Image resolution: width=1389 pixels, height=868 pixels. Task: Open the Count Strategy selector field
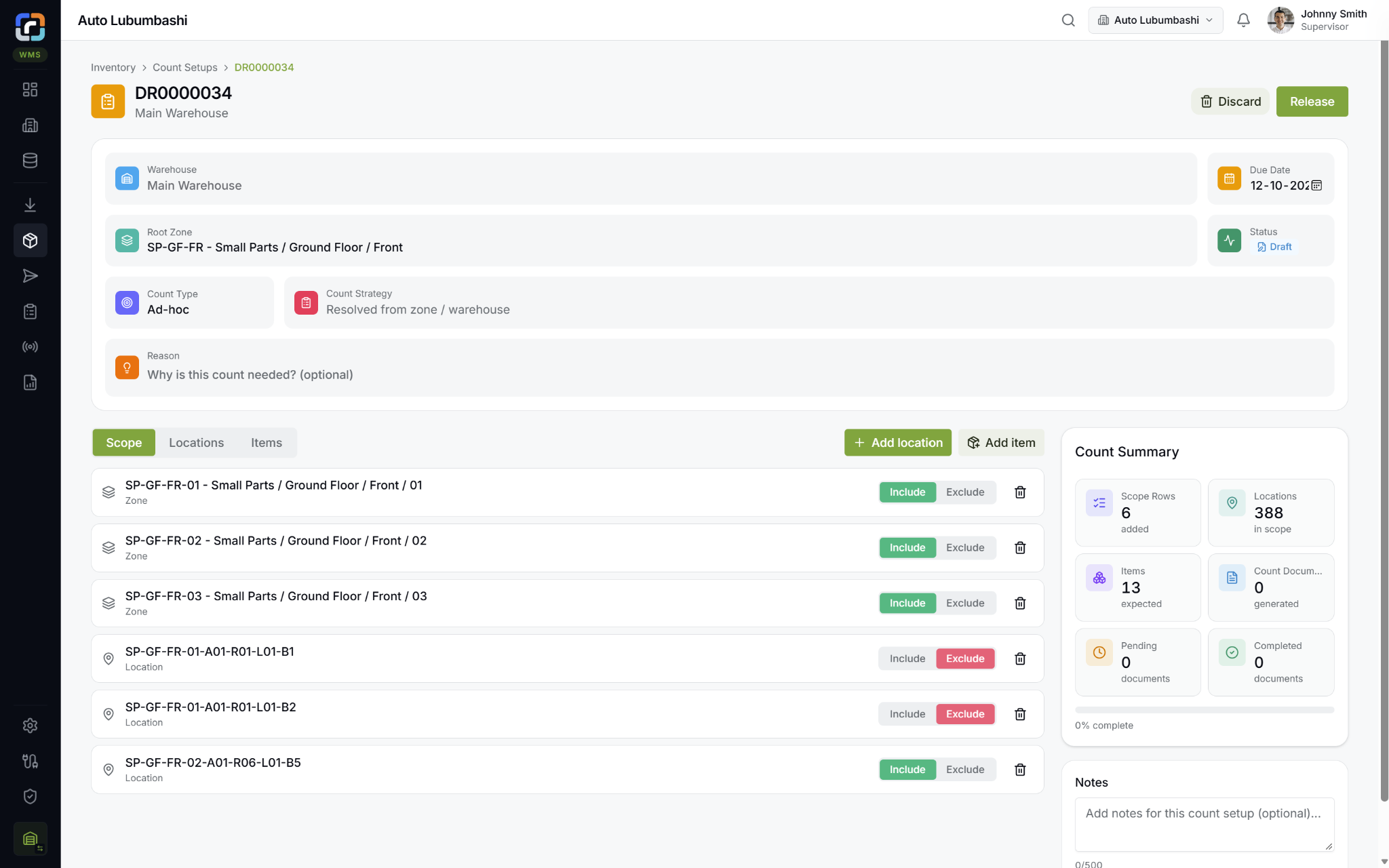[x=809, y=302]
